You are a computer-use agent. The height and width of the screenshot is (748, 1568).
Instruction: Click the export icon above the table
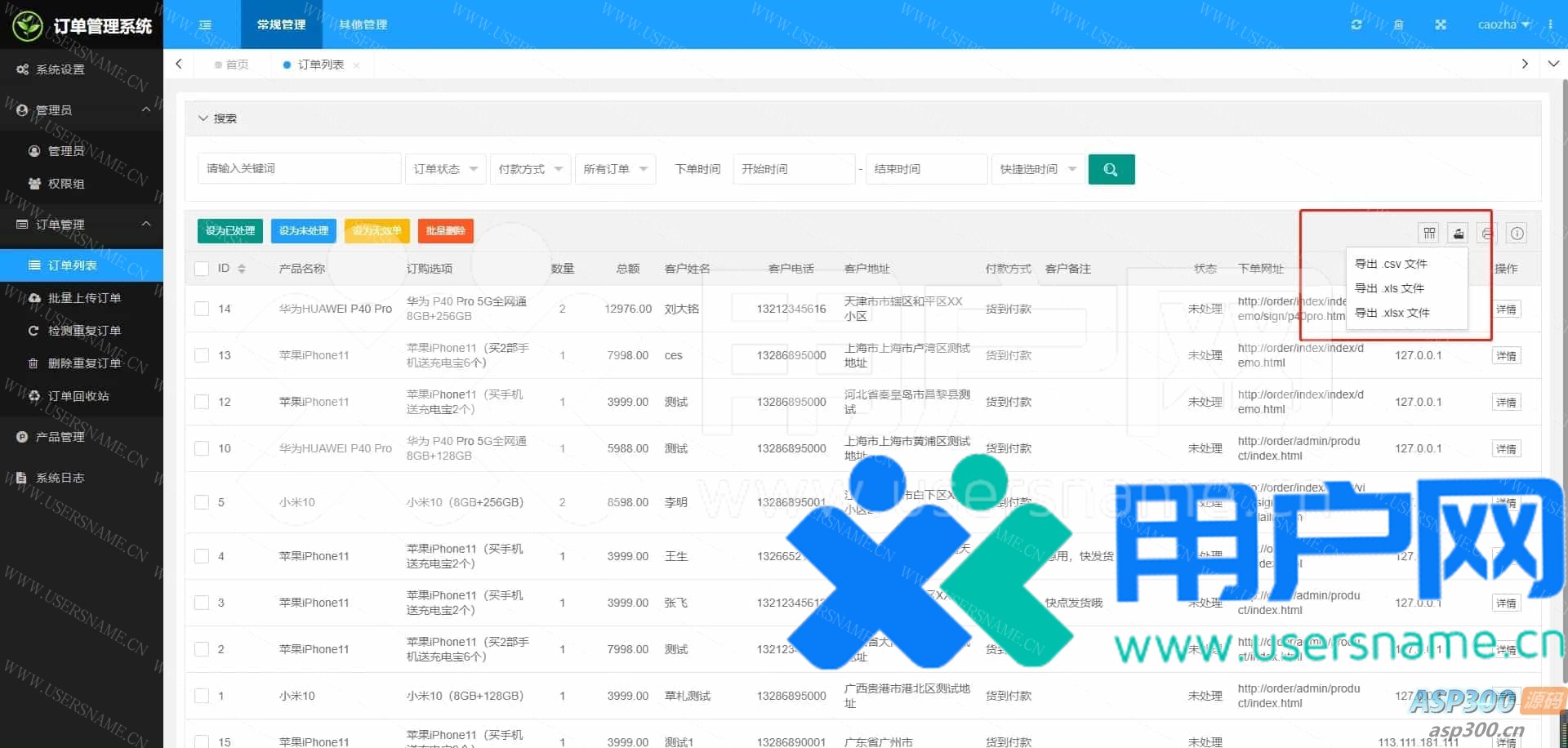pyautogui.click(x=1459, y=234)
